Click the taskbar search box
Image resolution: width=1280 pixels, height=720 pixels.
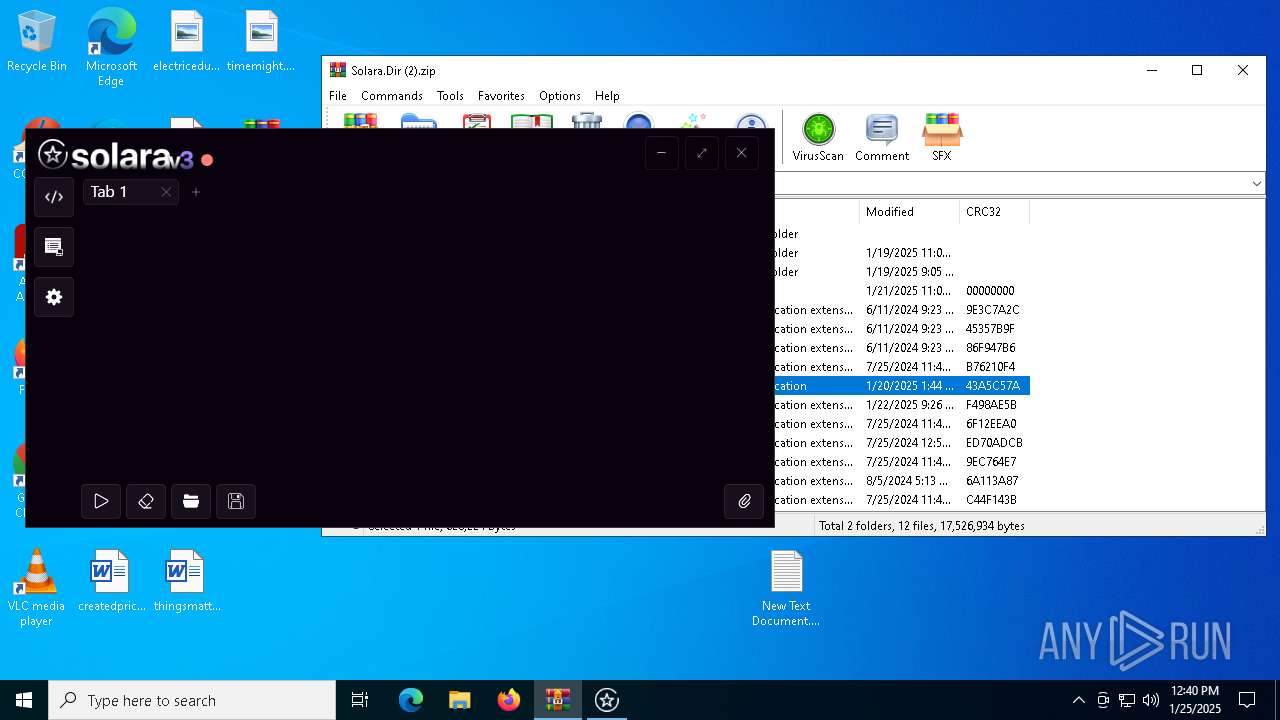192,700
